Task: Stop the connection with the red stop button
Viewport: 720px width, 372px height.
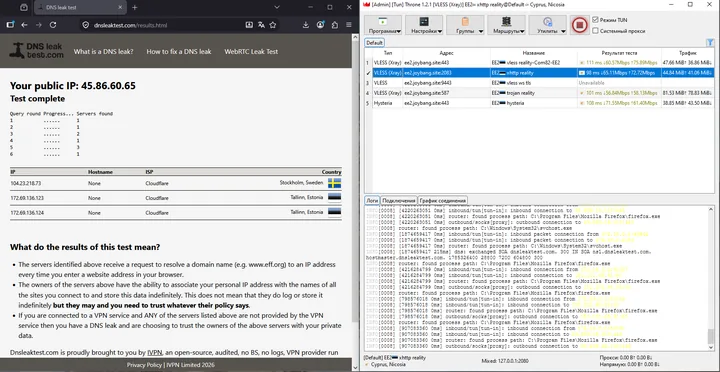Action: [x=579, y=25]
